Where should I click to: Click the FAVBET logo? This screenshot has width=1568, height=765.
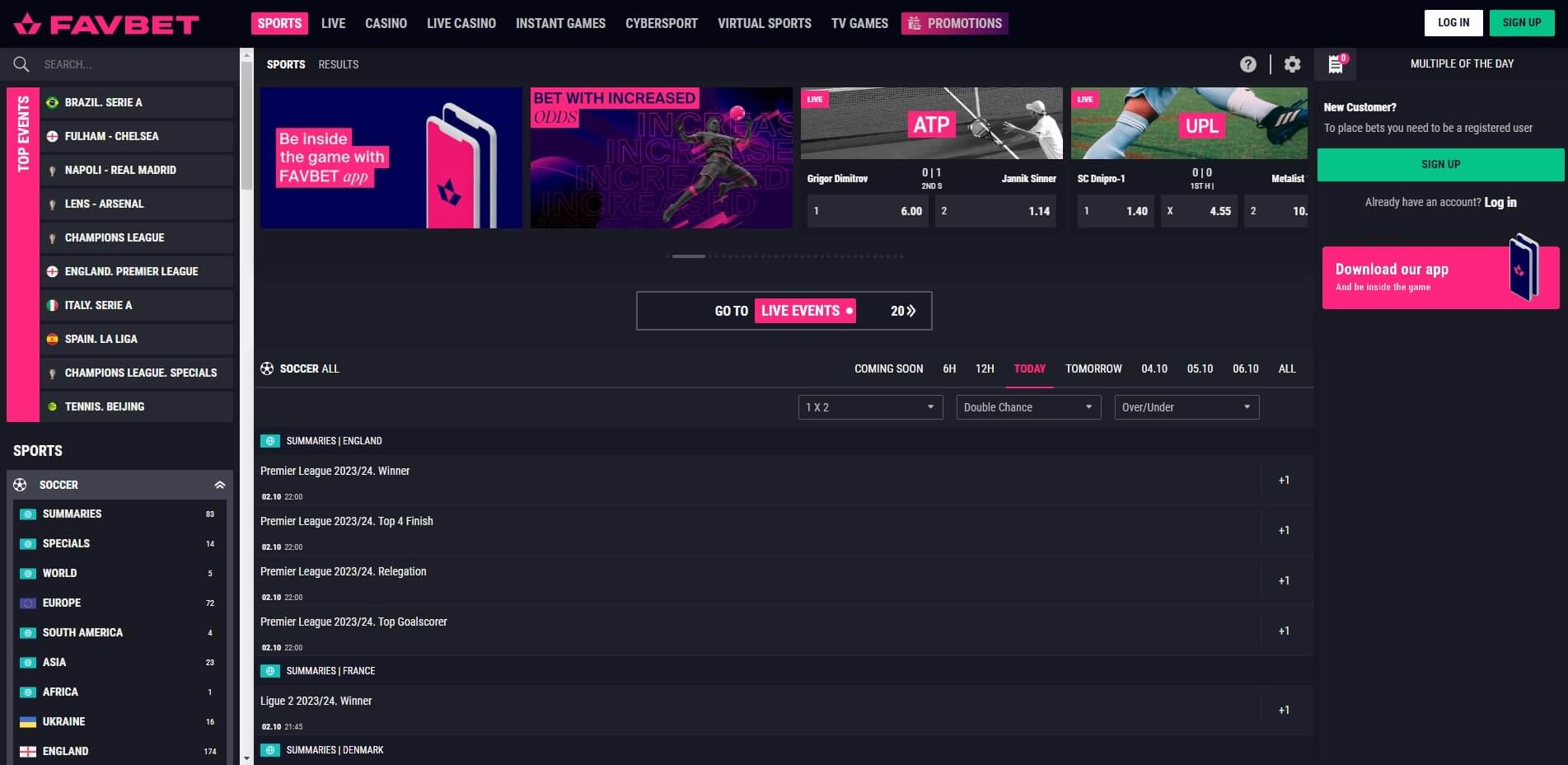[x=107, y=23]
